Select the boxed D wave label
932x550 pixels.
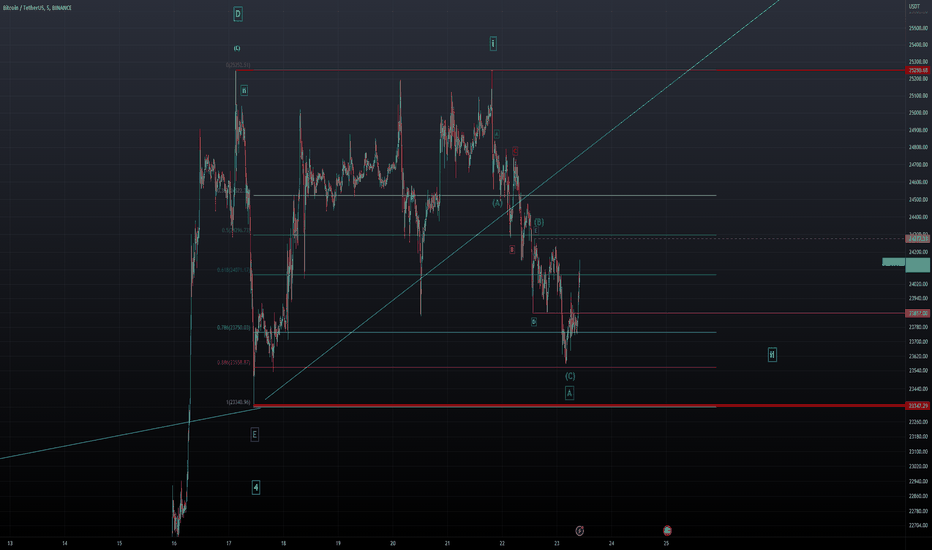(238, 14)
